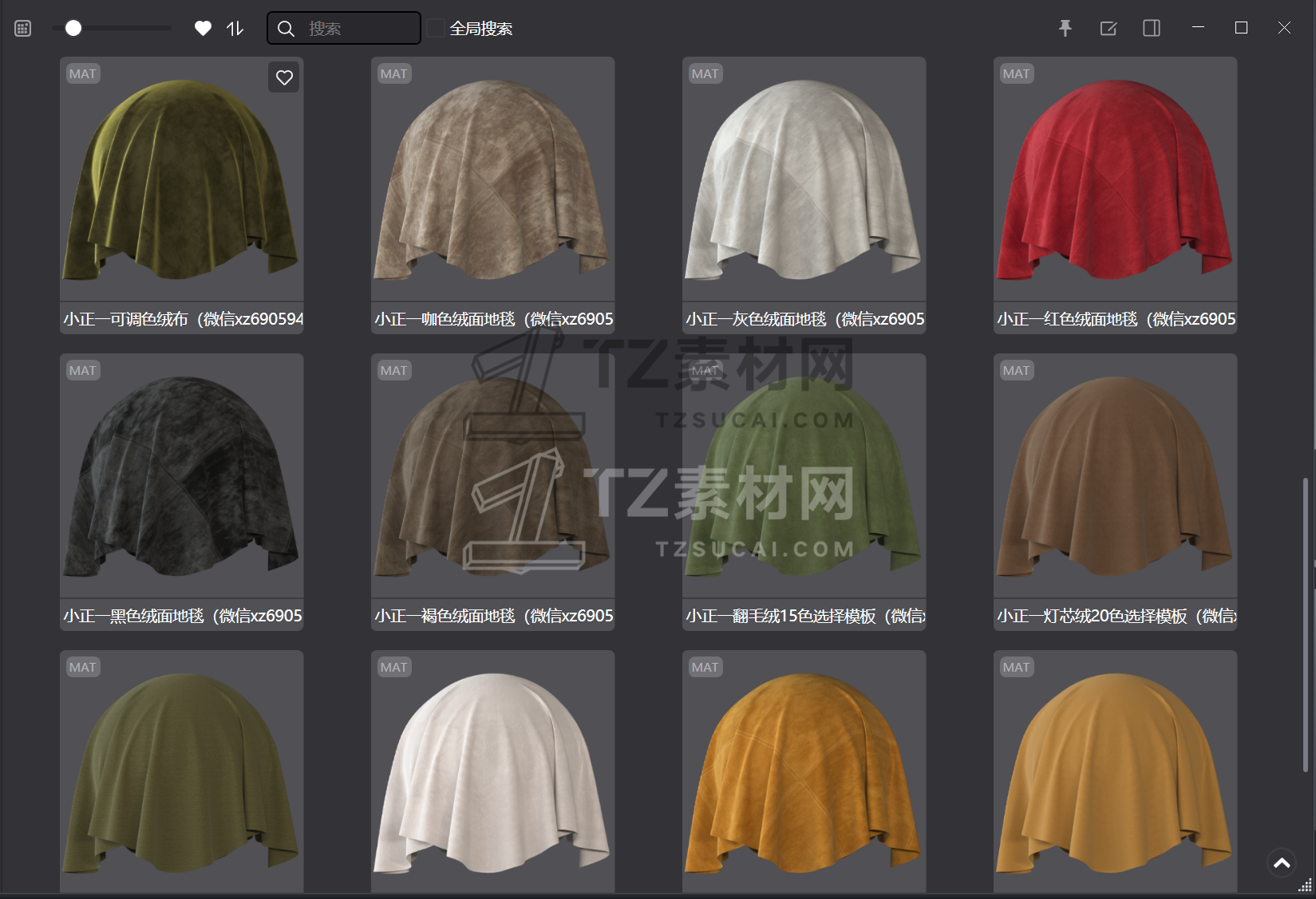Select the 褐色绒面地毯 material thumbnail
This screenshot has width=1316, height=899.
(x=493, y=476)
